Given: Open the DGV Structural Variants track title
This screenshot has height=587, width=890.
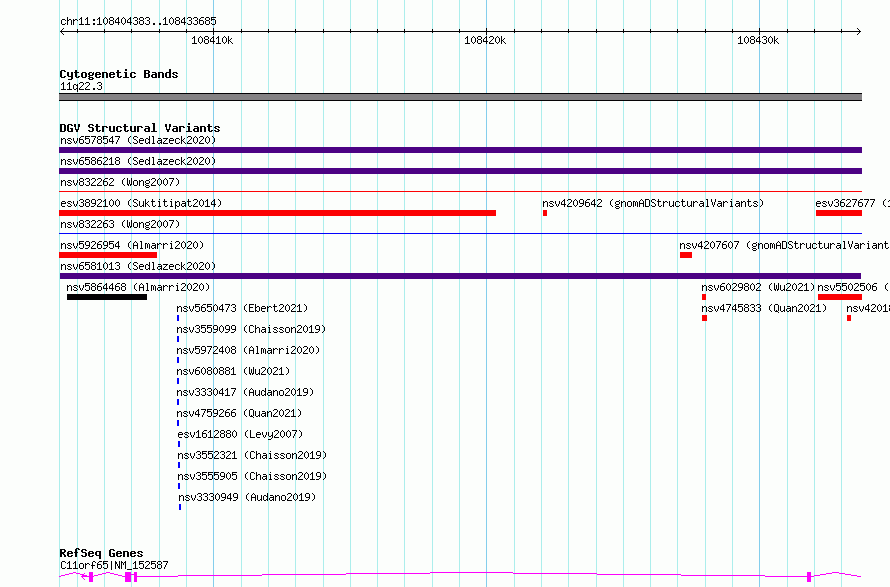Looking at the screenshot, I should coord(140,128).
